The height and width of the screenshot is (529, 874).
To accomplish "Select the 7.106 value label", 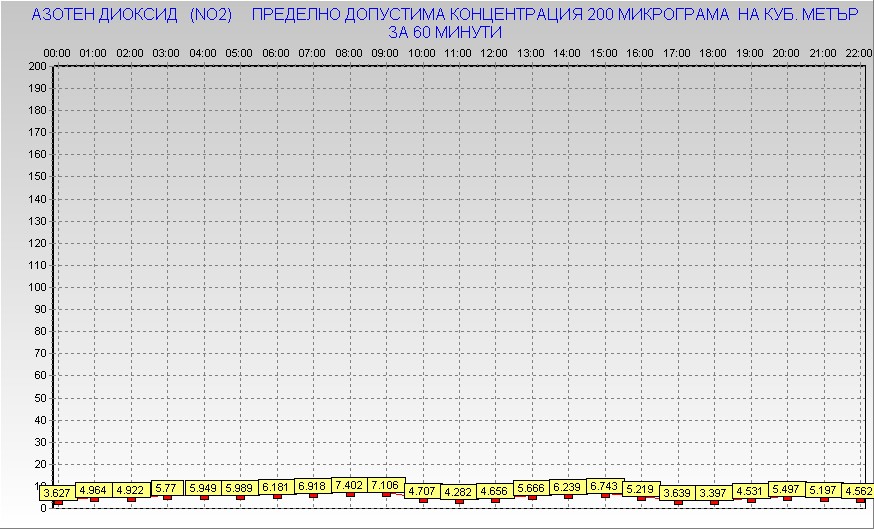I will click(386, 485).
